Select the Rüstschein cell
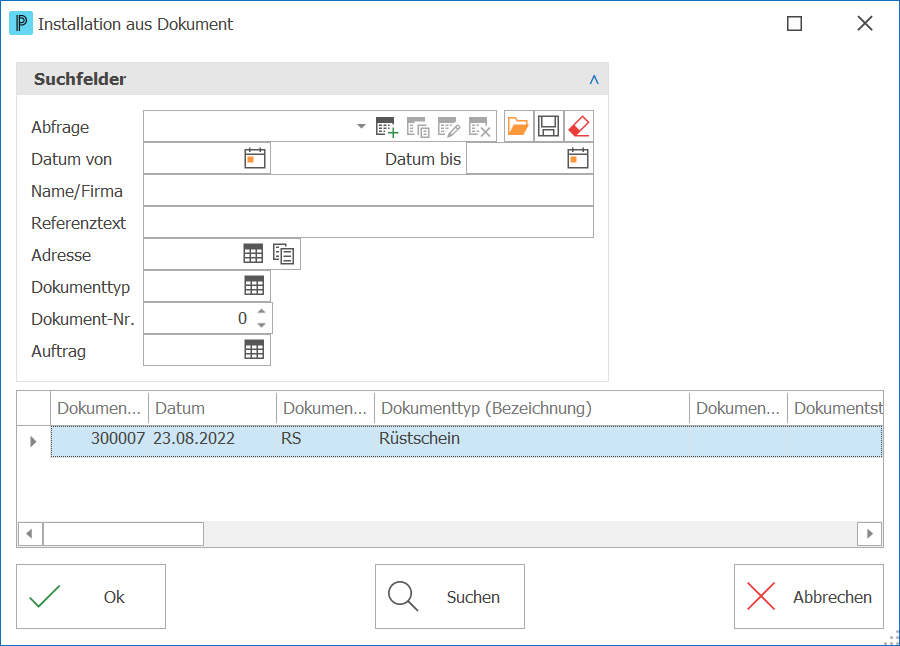 (x=532, y=439)
